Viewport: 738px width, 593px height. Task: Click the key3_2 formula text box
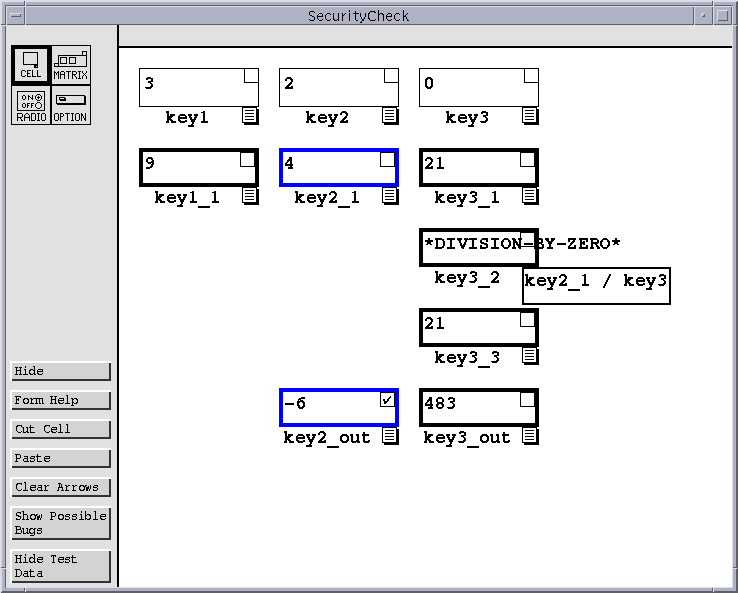pyautogui.click(x=596, y=285)
